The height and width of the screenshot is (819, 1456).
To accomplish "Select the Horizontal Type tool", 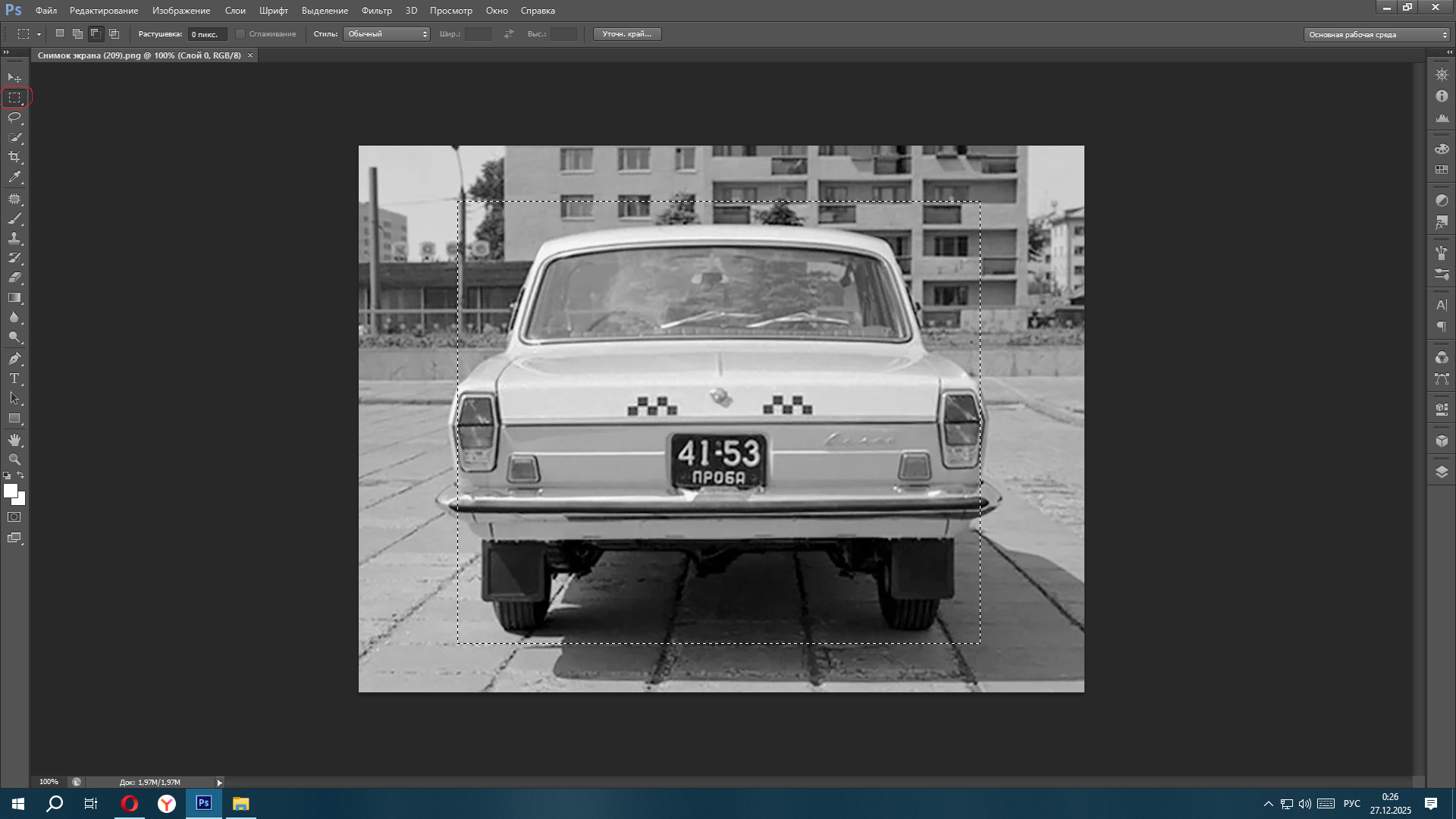I will click(14, 378).
